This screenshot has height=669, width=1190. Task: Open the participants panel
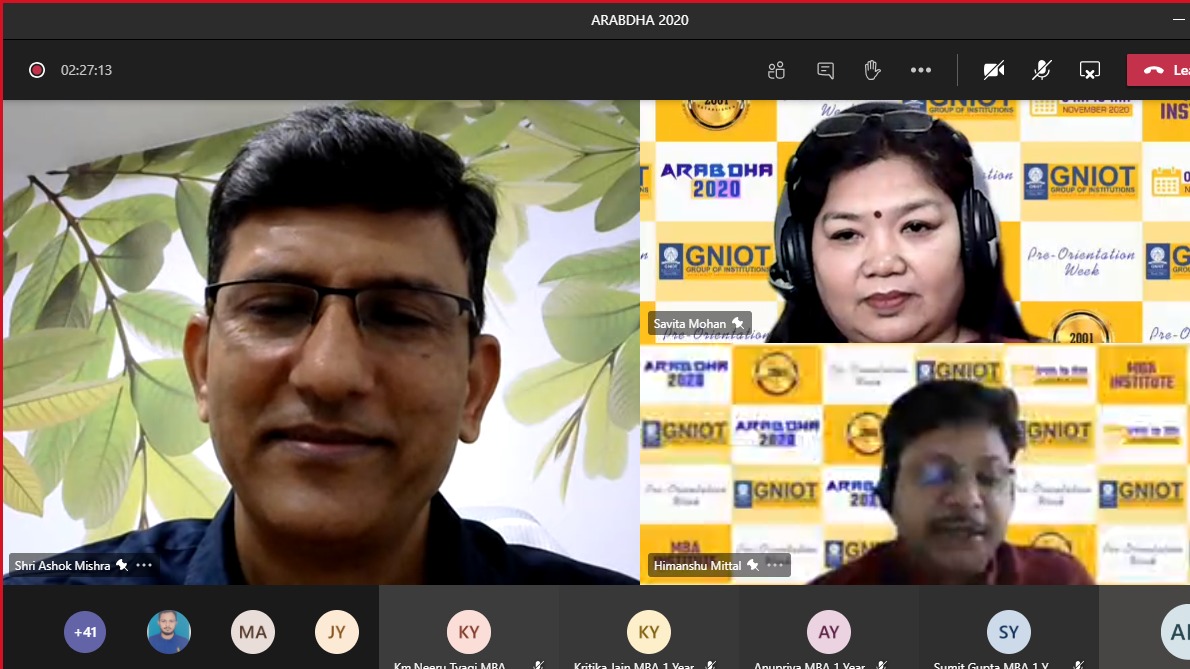coord(776,70)
